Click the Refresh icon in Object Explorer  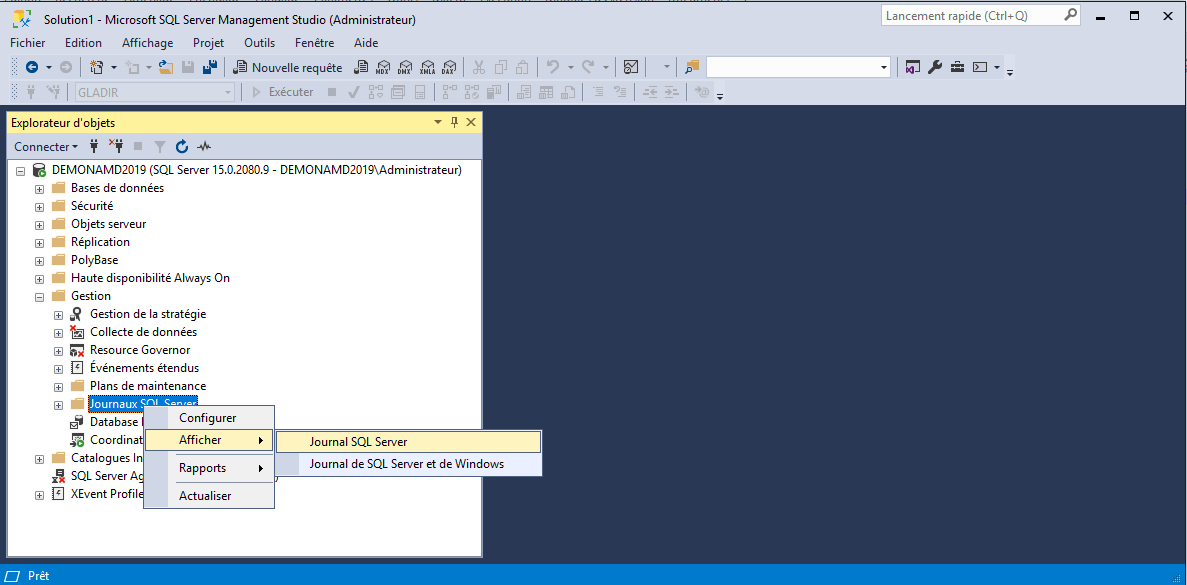click(182, 146)
